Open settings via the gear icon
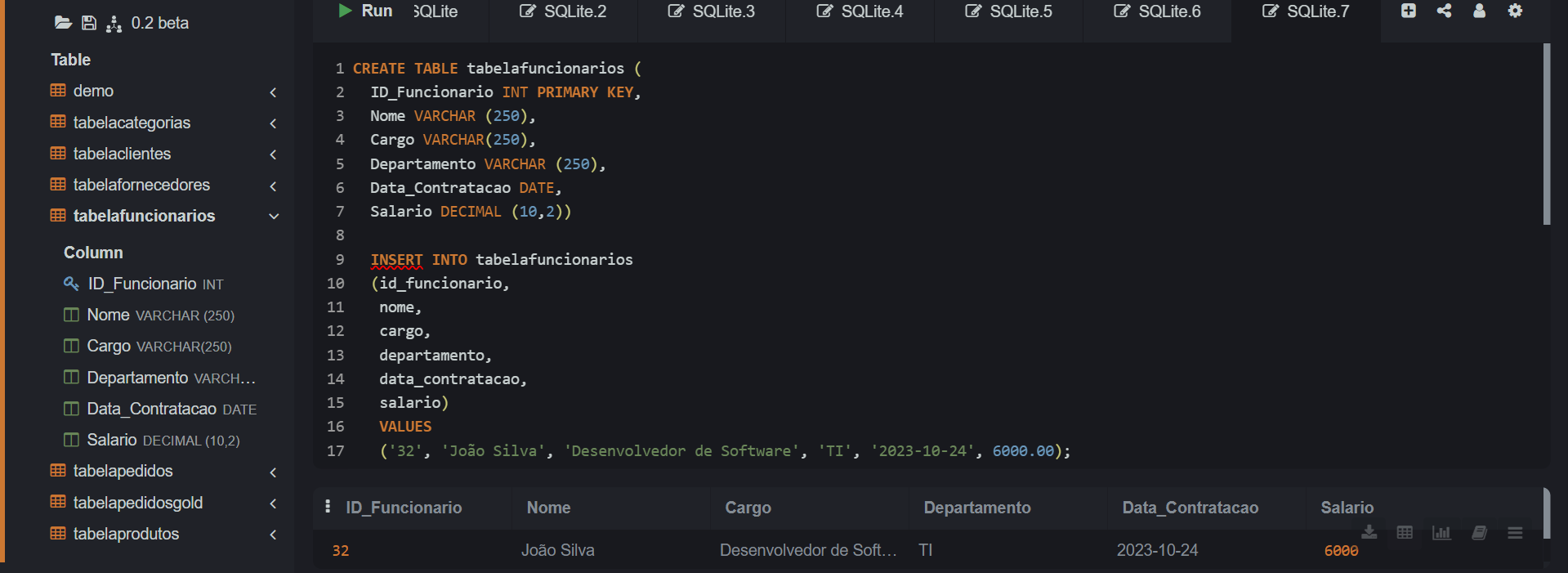 coord(1515,11)
